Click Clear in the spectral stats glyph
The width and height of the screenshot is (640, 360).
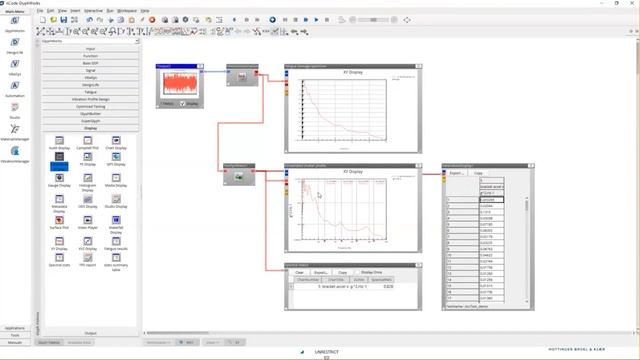point(300,272)
